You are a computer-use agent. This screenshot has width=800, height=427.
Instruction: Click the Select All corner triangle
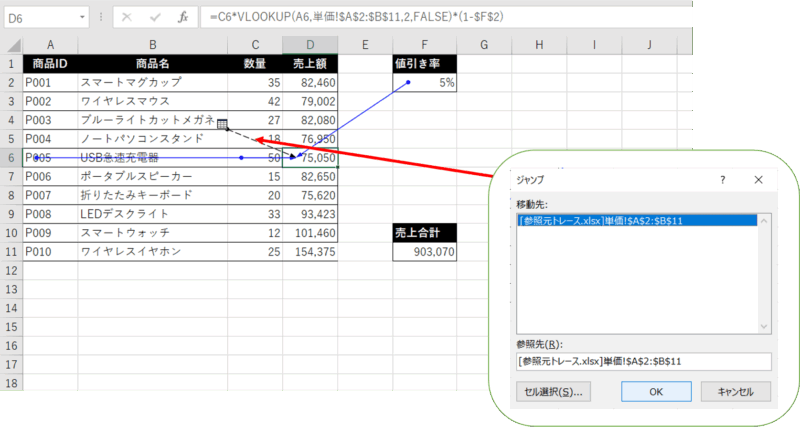11,44
